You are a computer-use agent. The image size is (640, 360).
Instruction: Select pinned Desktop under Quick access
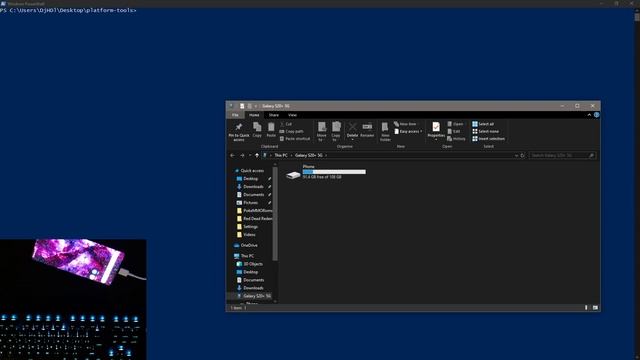(251, 179)
